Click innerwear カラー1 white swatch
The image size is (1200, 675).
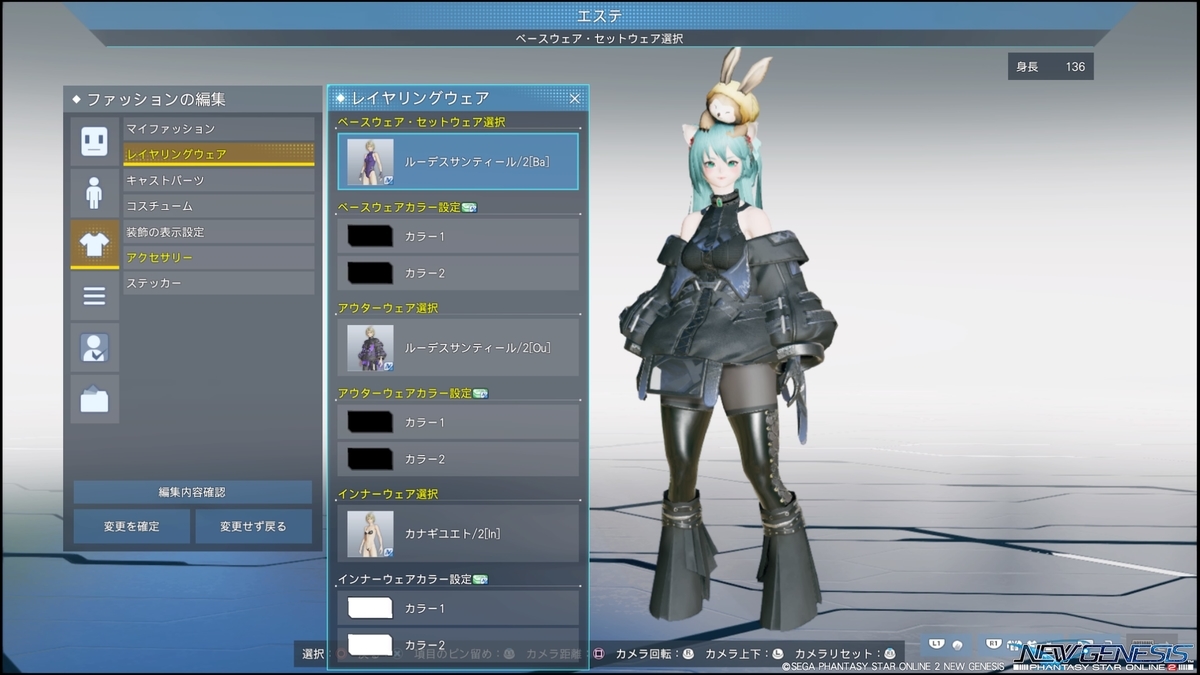click(370, 608)
